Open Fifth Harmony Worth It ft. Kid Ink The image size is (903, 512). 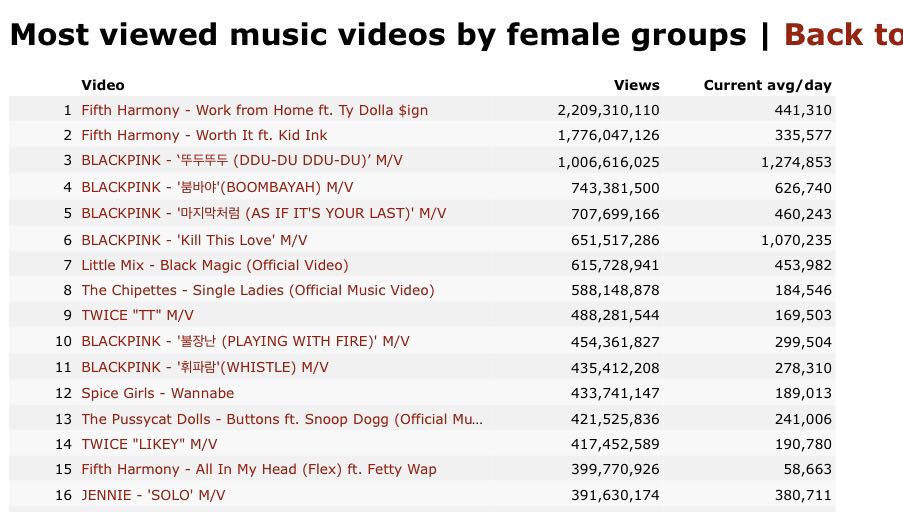coord(204,135)
